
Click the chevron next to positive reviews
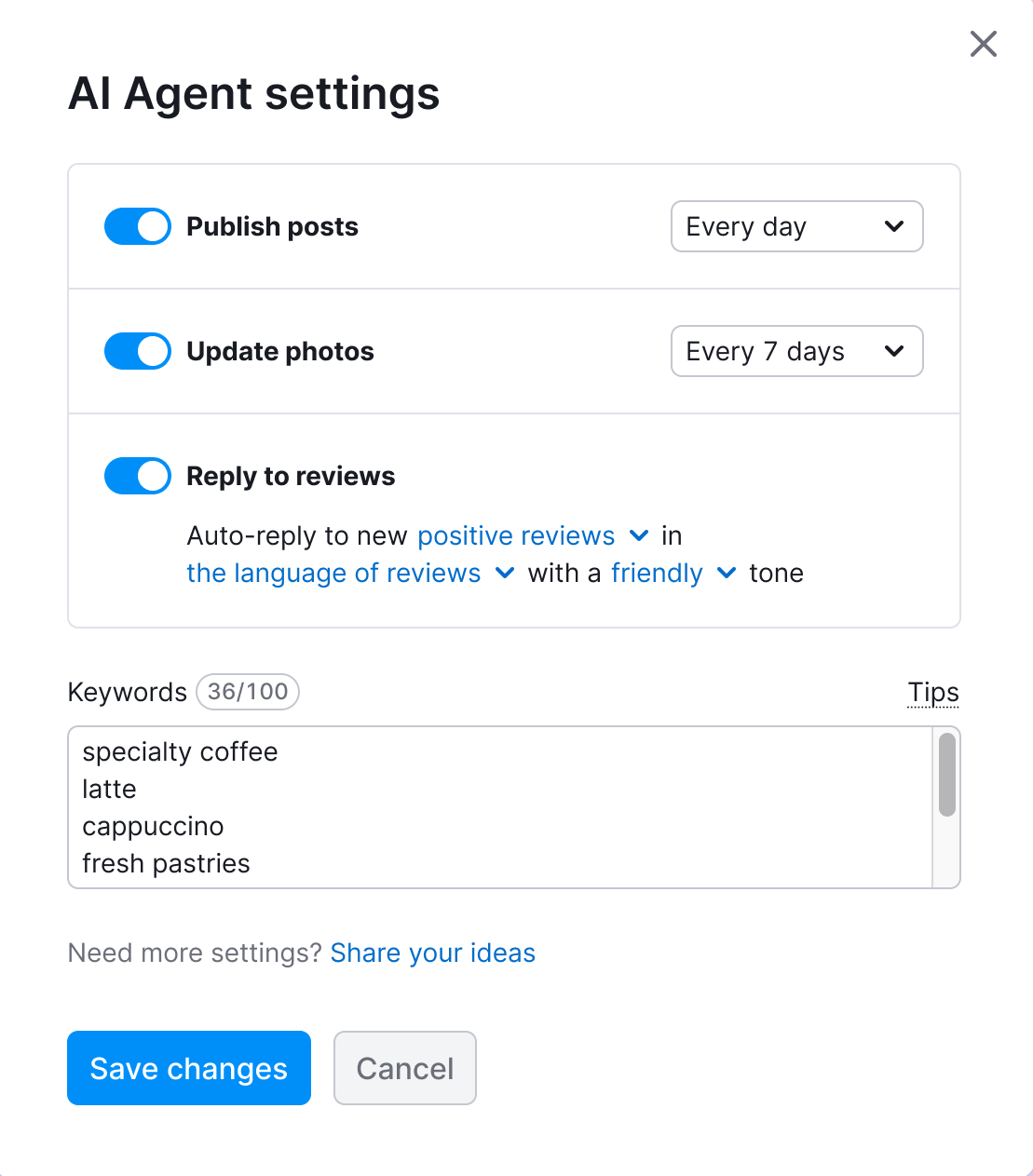tap(639, 535)
